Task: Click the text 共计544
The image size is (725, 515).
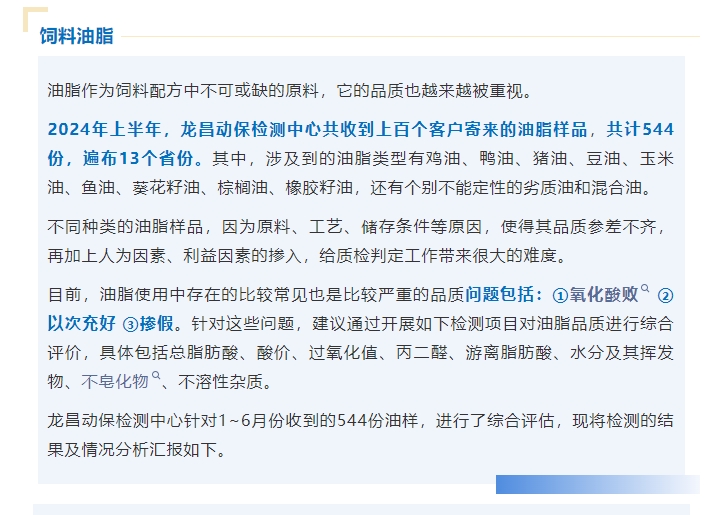Action: [640, 129]
